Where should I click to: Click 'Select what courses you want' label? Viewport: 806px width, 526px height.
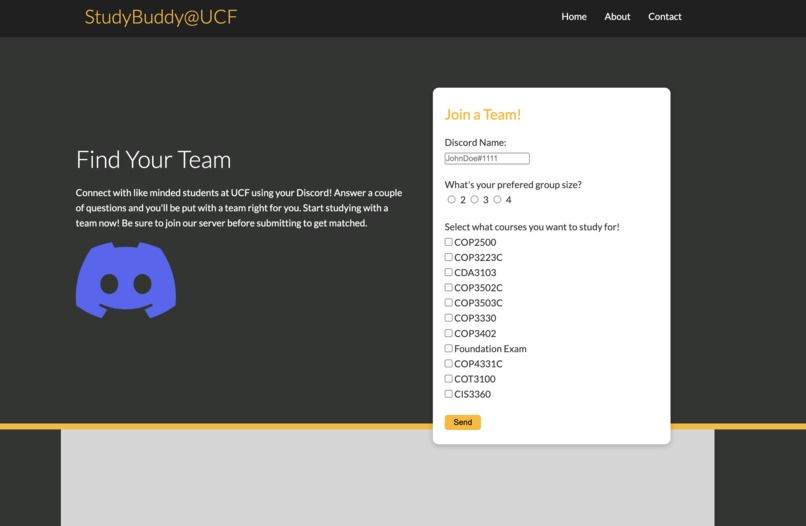coord(532,227)
